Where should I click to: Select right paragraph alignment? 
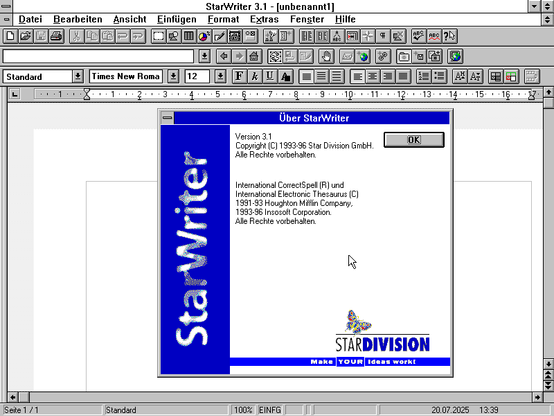click(388, 76)
